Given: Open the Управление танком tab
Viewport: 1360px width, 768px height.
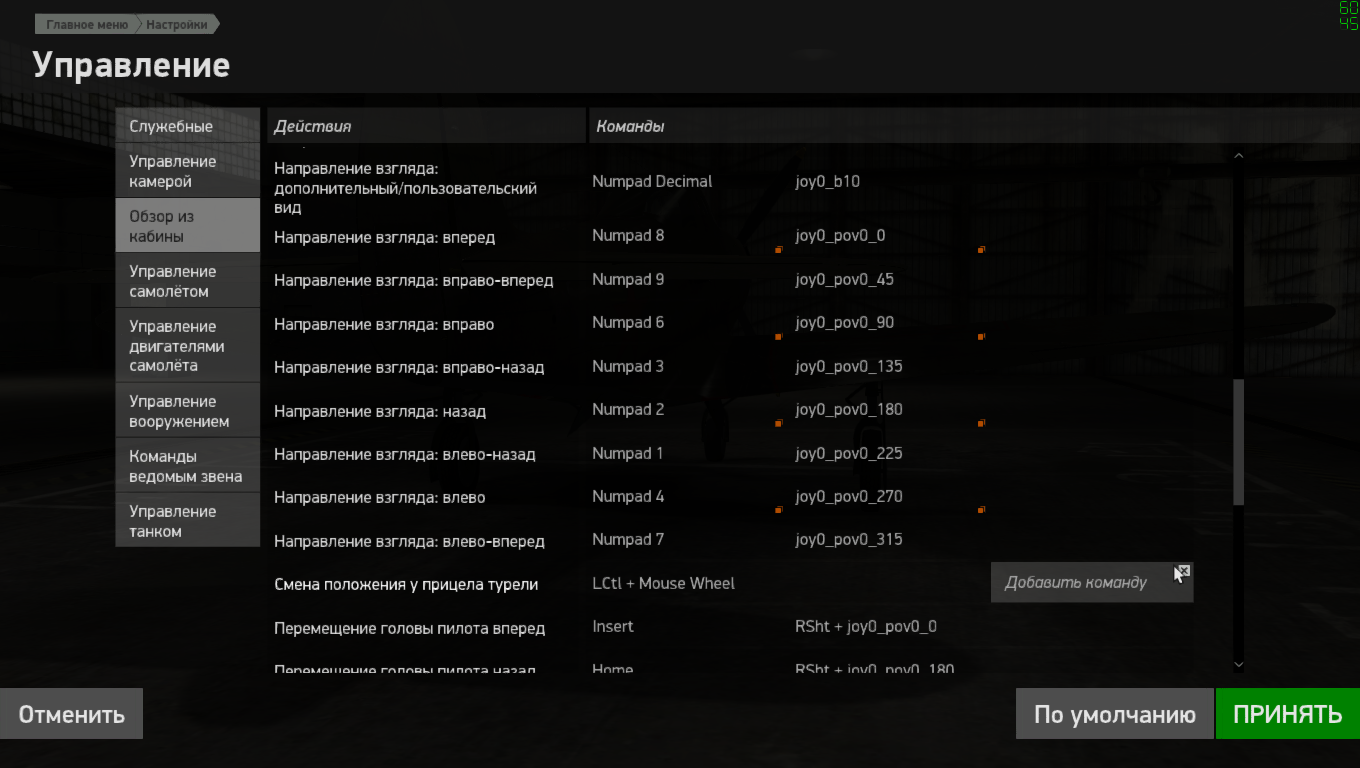Looking at the screenshot, I should click(188, 521).
